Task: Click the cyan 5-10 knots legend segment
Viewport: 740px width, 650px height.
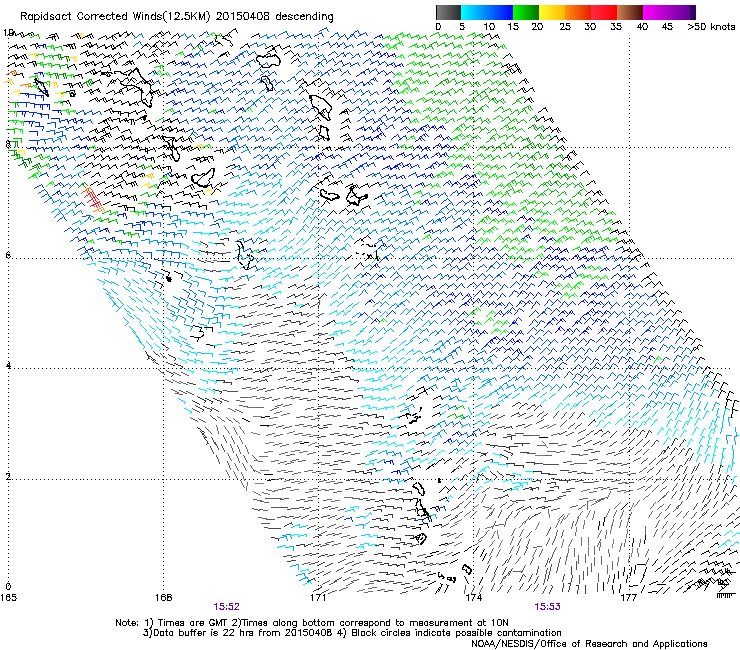Action: pos(474,12)
